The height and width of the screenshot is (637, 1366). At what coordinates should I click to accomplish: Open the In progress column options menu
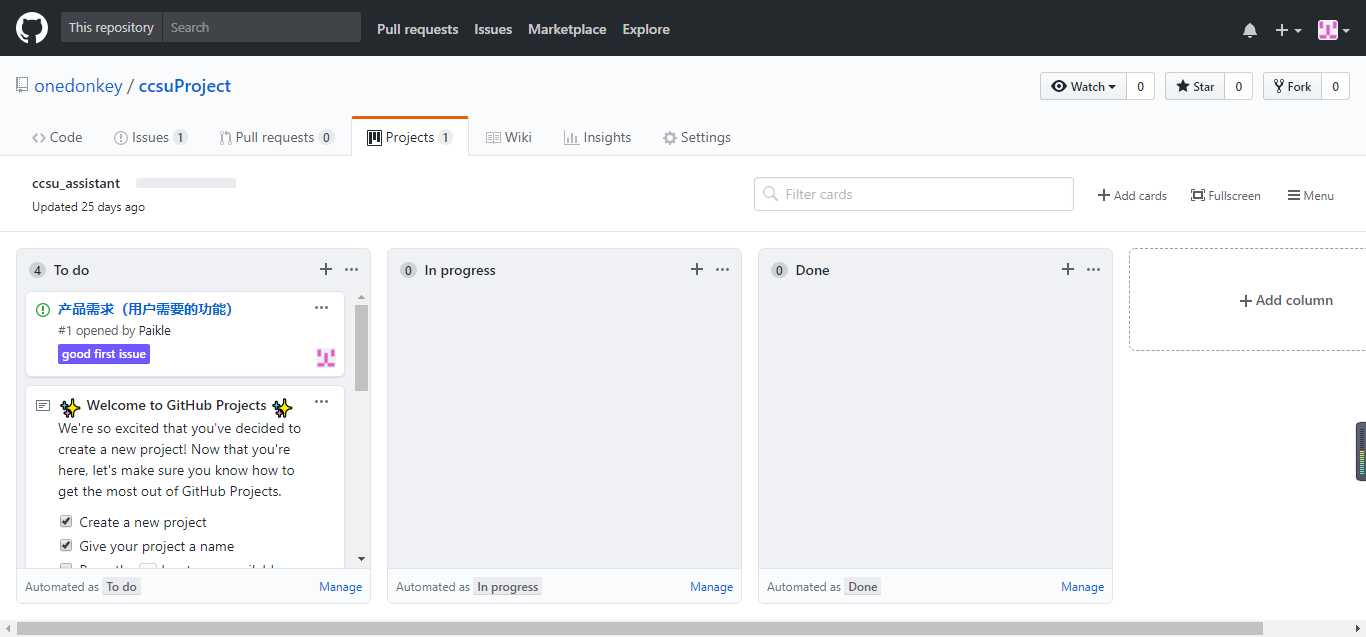pyautogui.click(x=722, y=269)
